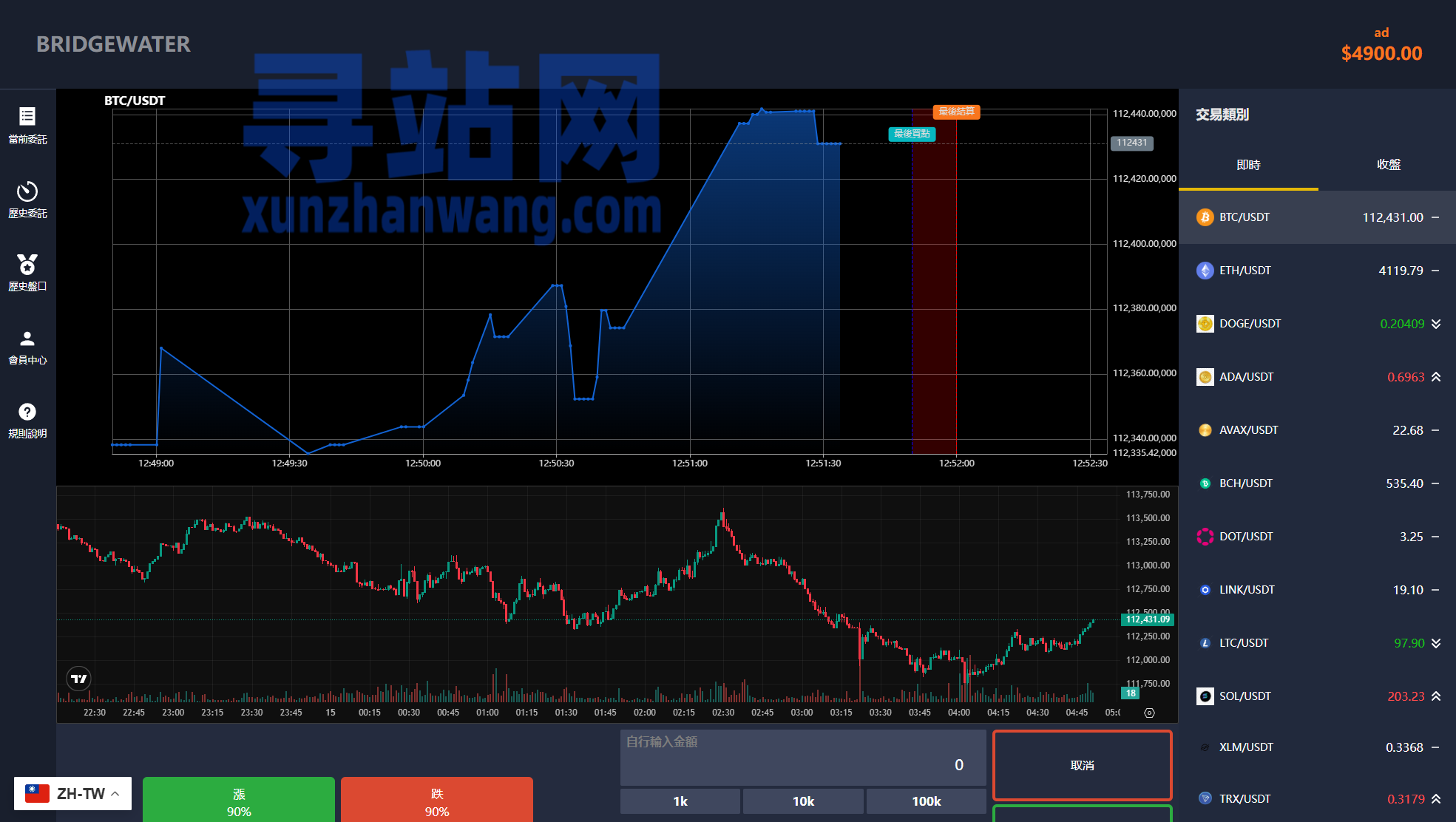Switch to the 收盤 tab

[x=1388, y=165]
